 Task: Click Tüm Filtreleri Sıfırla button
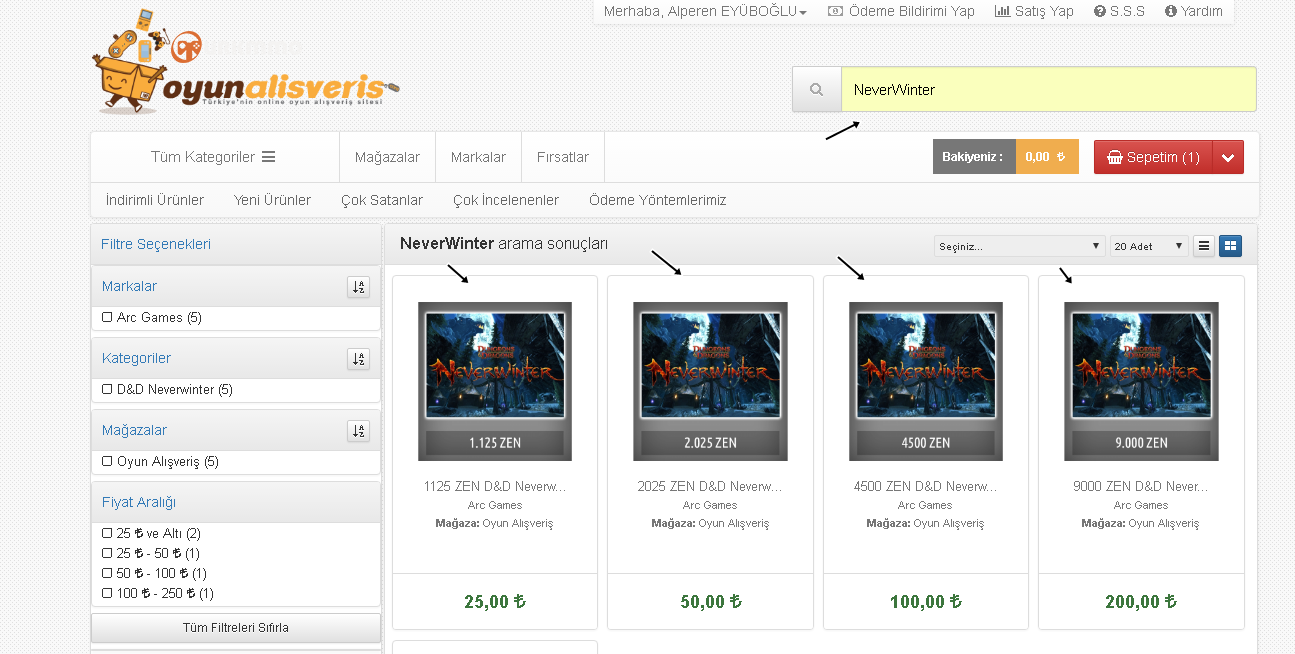point(236,628)
